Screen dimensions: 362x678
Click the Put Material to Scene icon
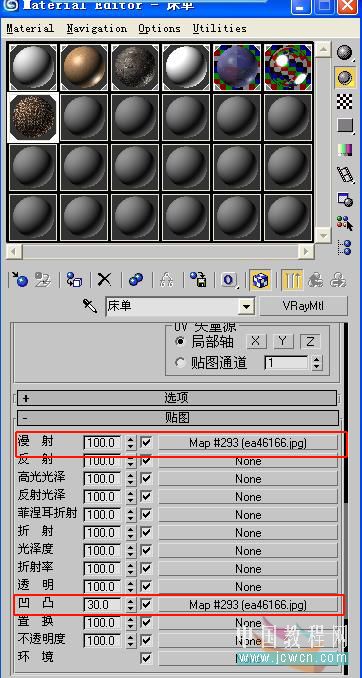coord(43,280)
